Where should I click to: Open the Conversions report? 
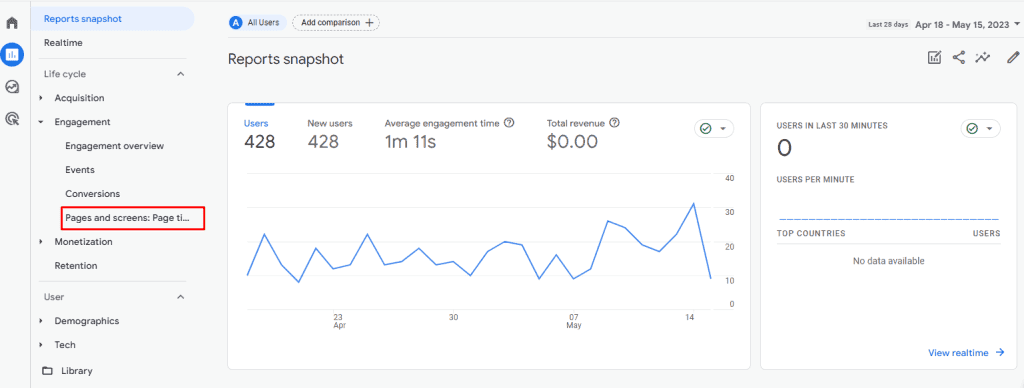pos(92,194)
